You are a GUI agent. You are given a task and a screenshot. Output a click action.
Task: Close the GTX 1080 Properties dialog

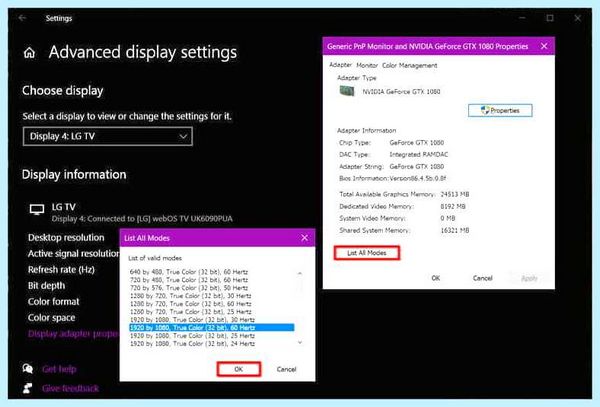(x=544, y=46)
